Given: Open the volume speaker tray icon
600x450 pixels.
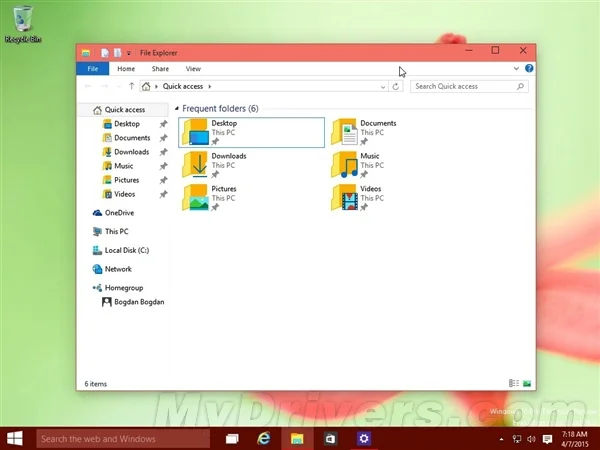Looking at the screenshot, I should pyautogui.click(x=532, y=439).
